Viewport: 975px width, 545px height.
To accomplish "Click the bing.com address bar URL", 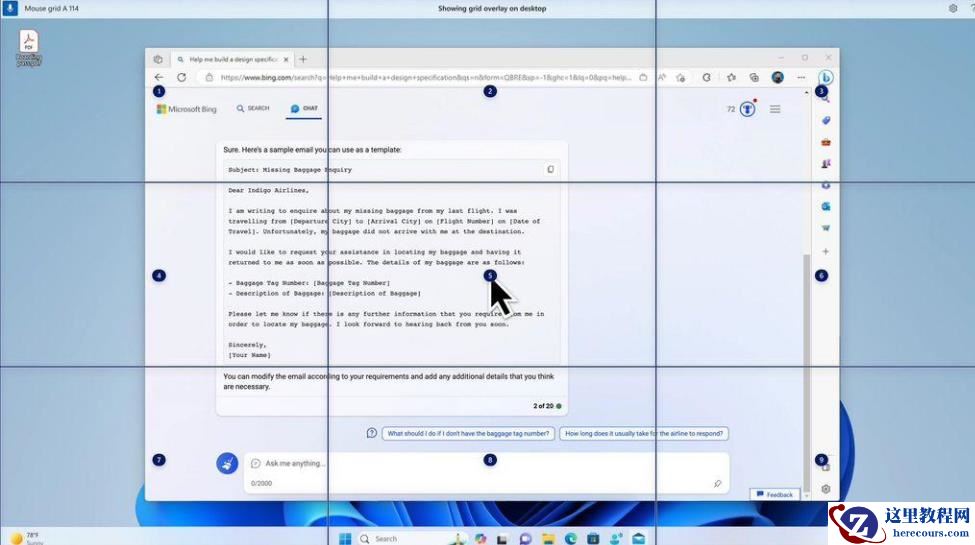I will [426, 77].
